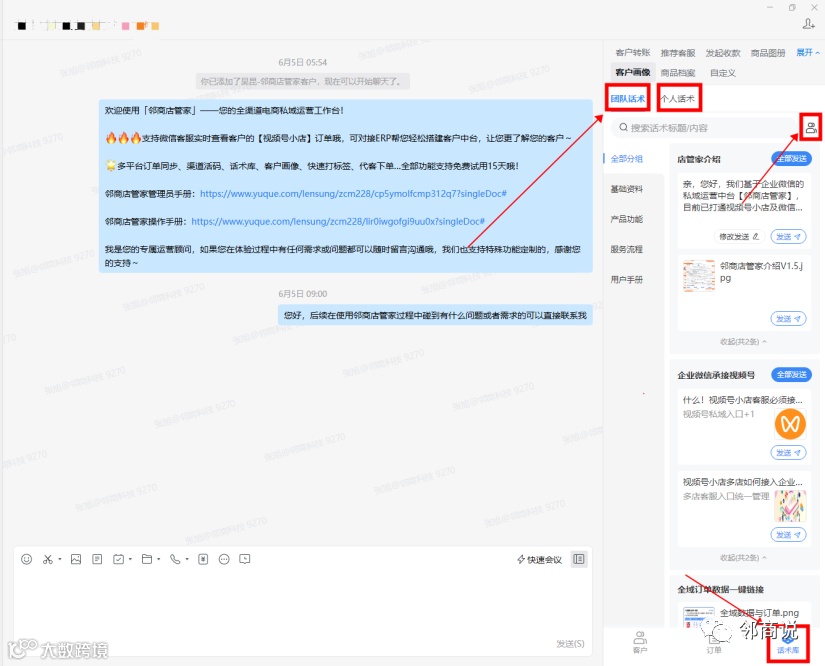Image resolution: width=825 pixels, height=666 pixels.
Task: Open the document/notes icon in toolbar
Action: click(x=97, y=559)
